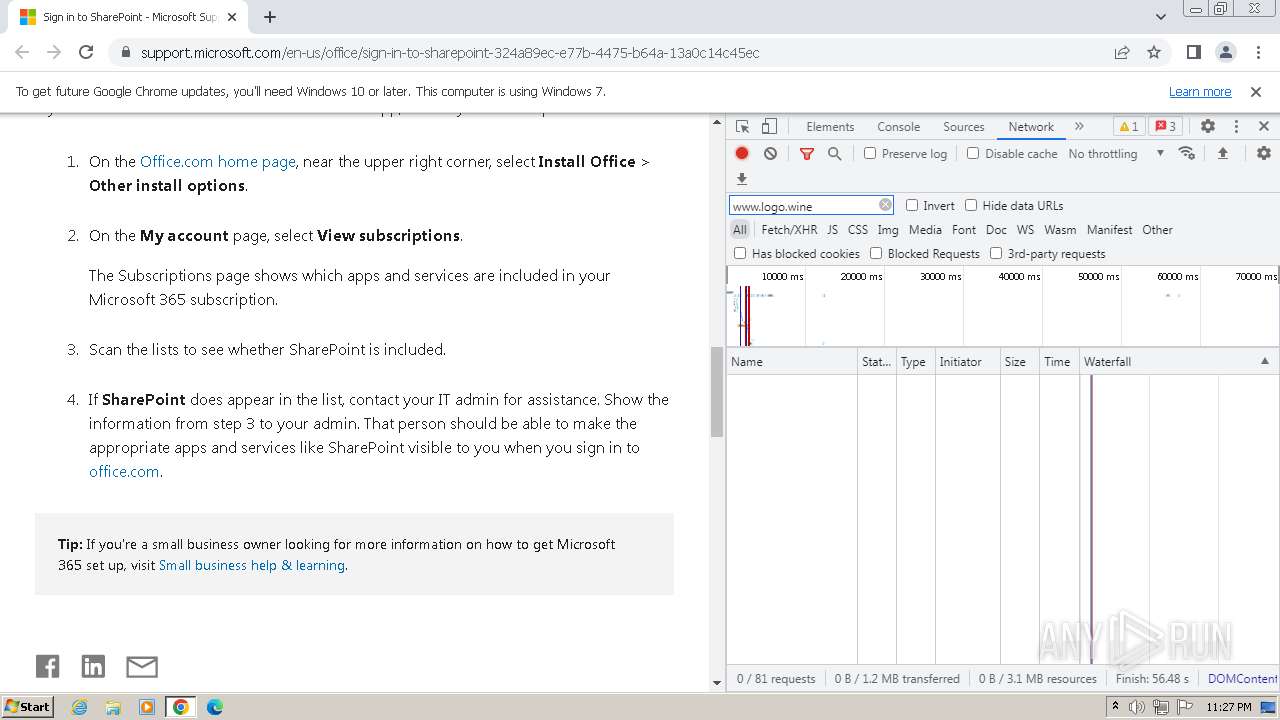Open the office.com link in step 4

click(x=124, y=471)
